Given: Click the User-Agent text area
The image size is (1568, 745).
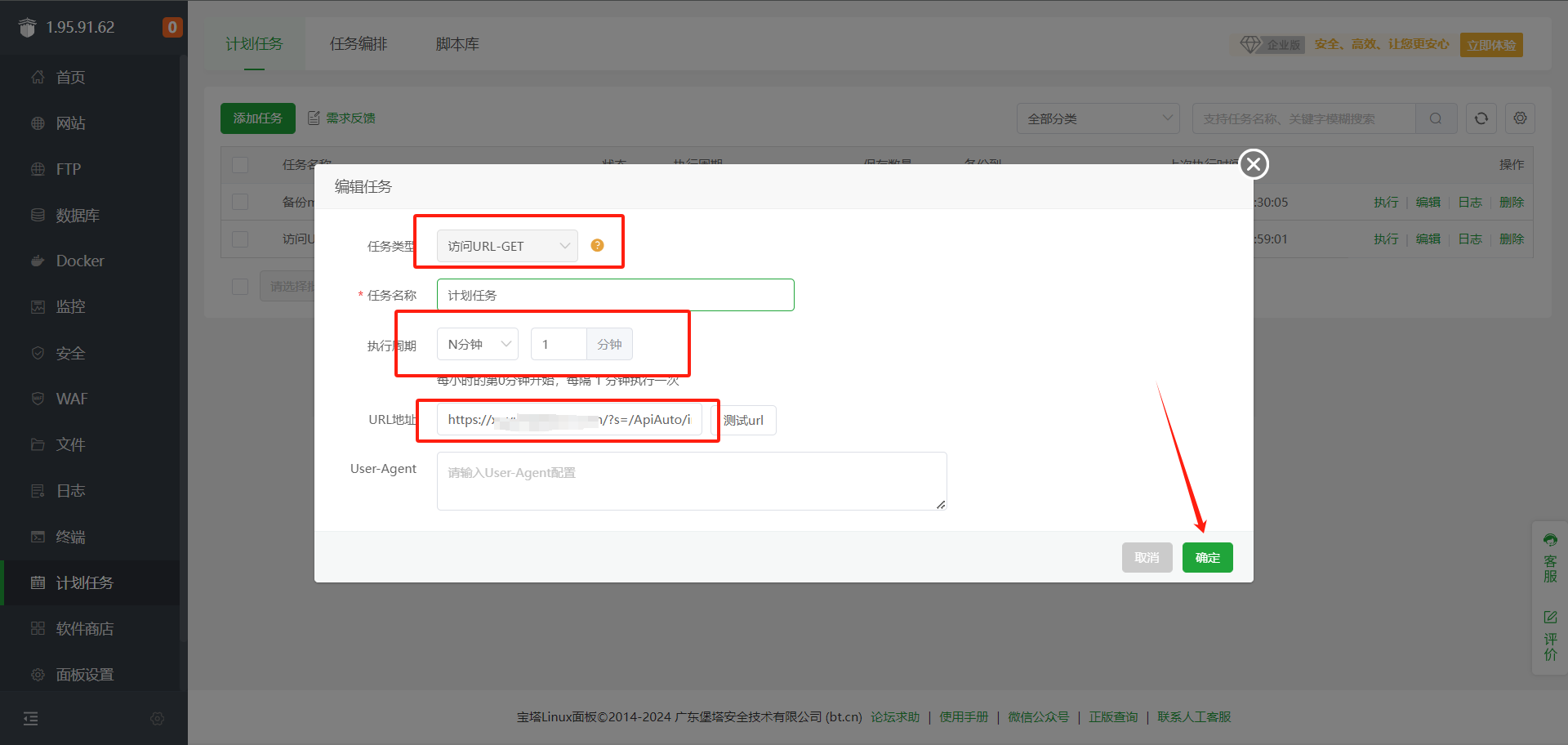Looking at the screenshot, I should click(x=691, y=481).
